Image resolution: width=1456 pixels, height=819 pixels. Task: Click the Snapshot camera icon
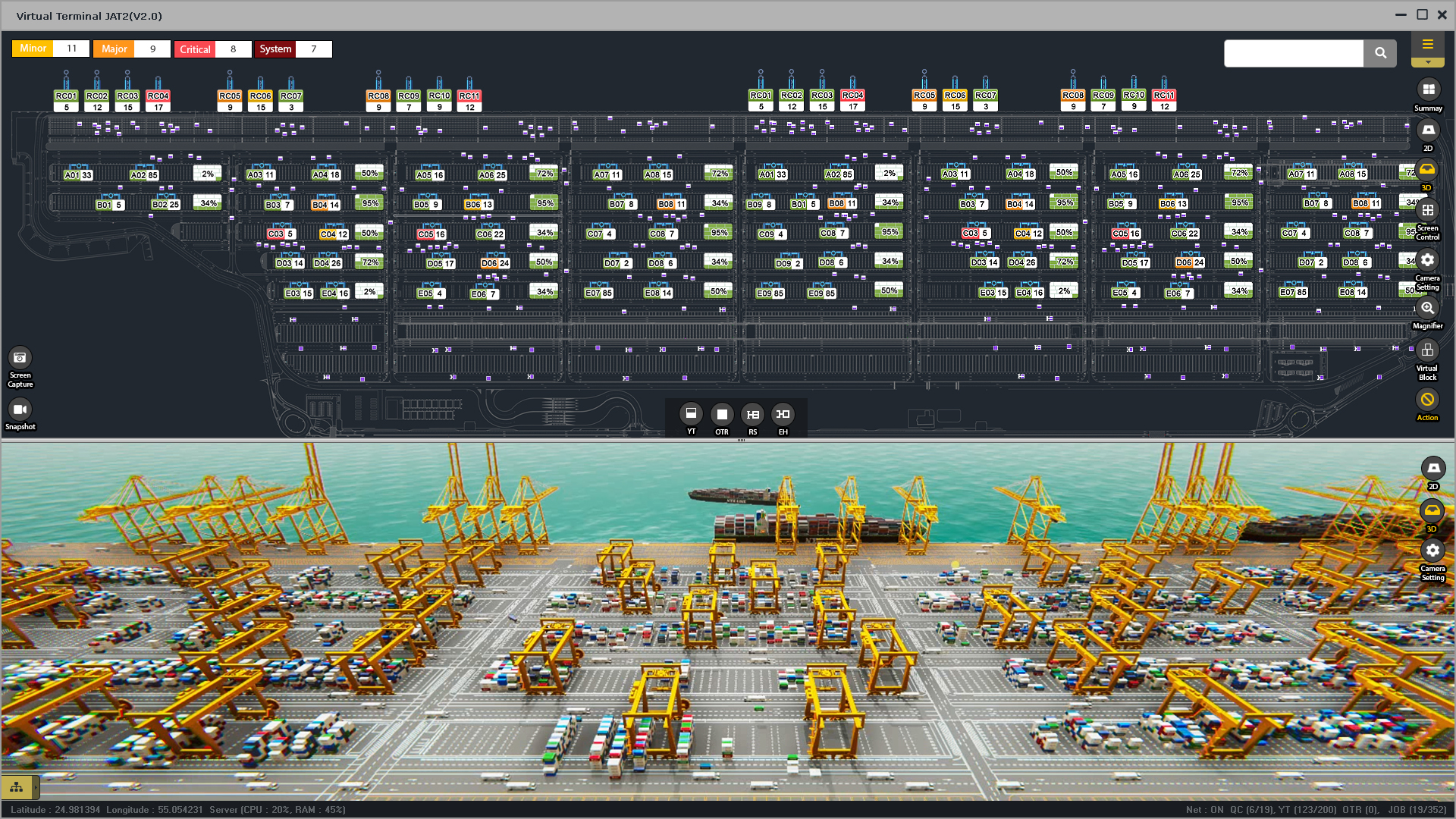pyautogui.click(x=20, y=409)
